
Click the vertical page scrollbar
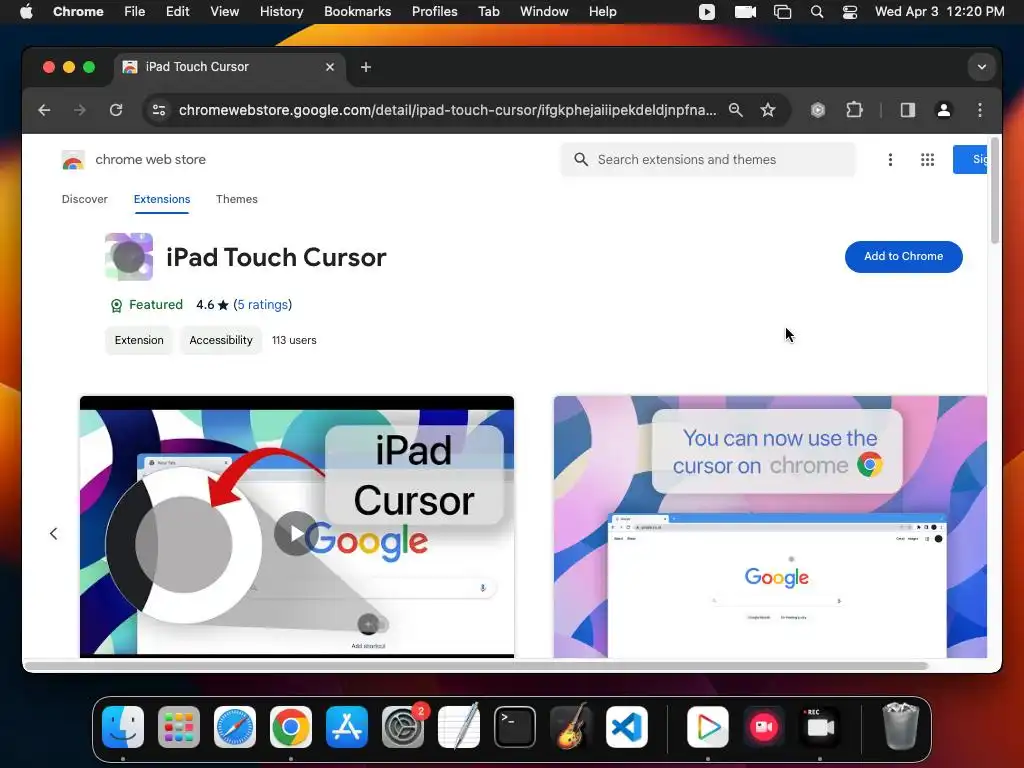pos(995,189)
